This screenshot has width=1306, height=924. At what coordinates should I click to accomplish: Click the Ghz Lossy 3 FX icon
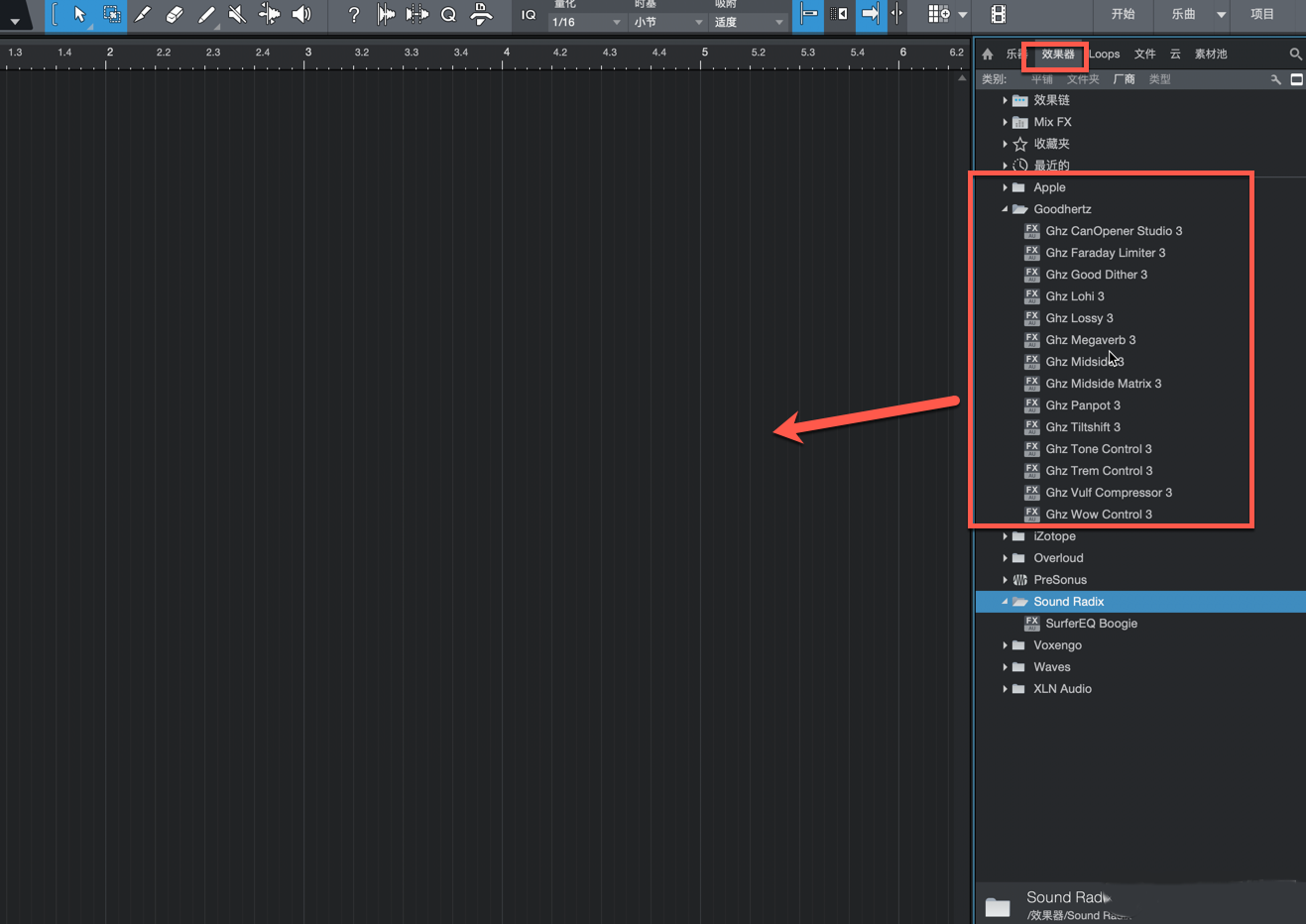coord(1031,318)
